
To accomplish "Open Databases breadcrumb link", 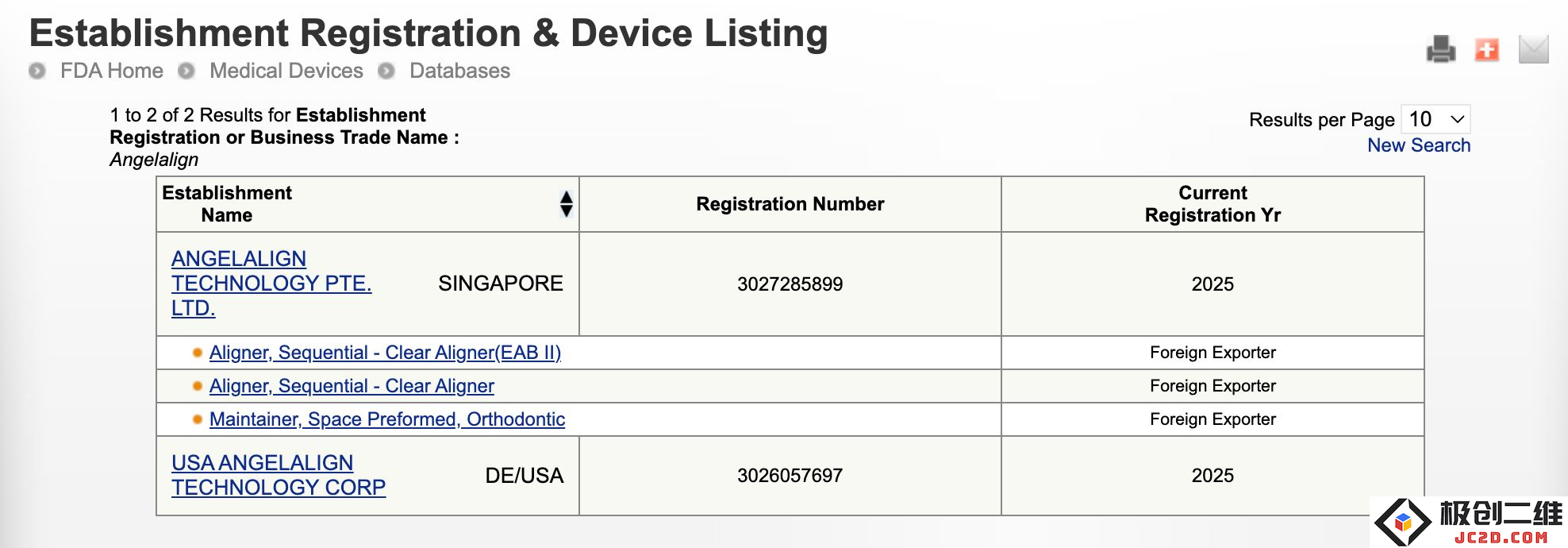I will point(459,71).
